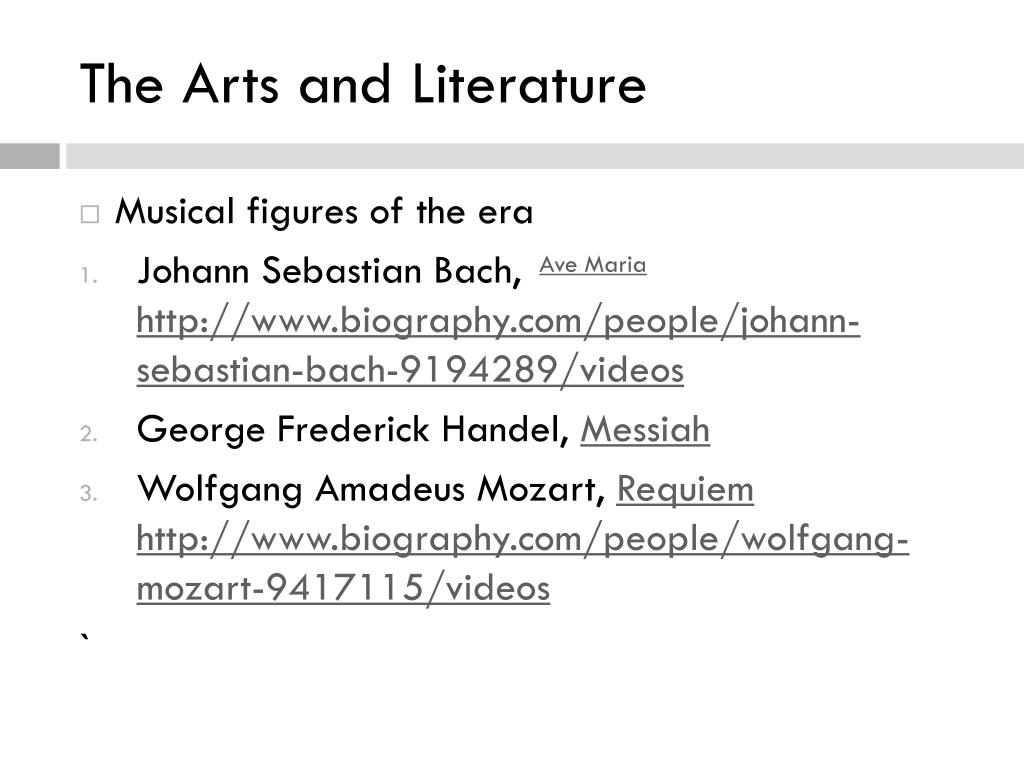Screen dimensions: 1024x768
Task: Click the sebastian-bach-9194289/videos line of the link
Action: click(x=410, y=370)
